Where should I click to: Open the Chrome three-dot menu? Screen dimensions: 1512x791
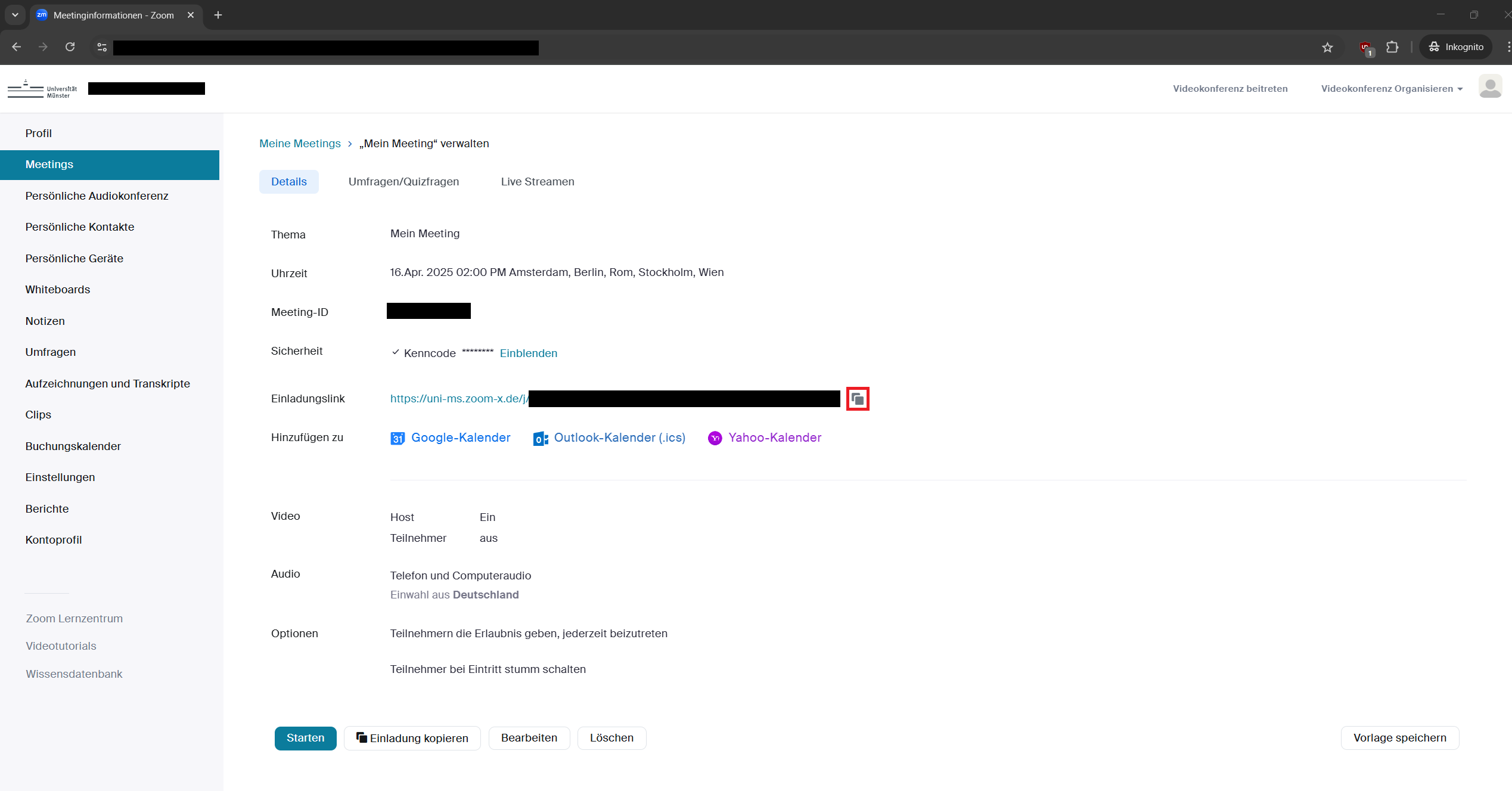[x=1508, y=47]
